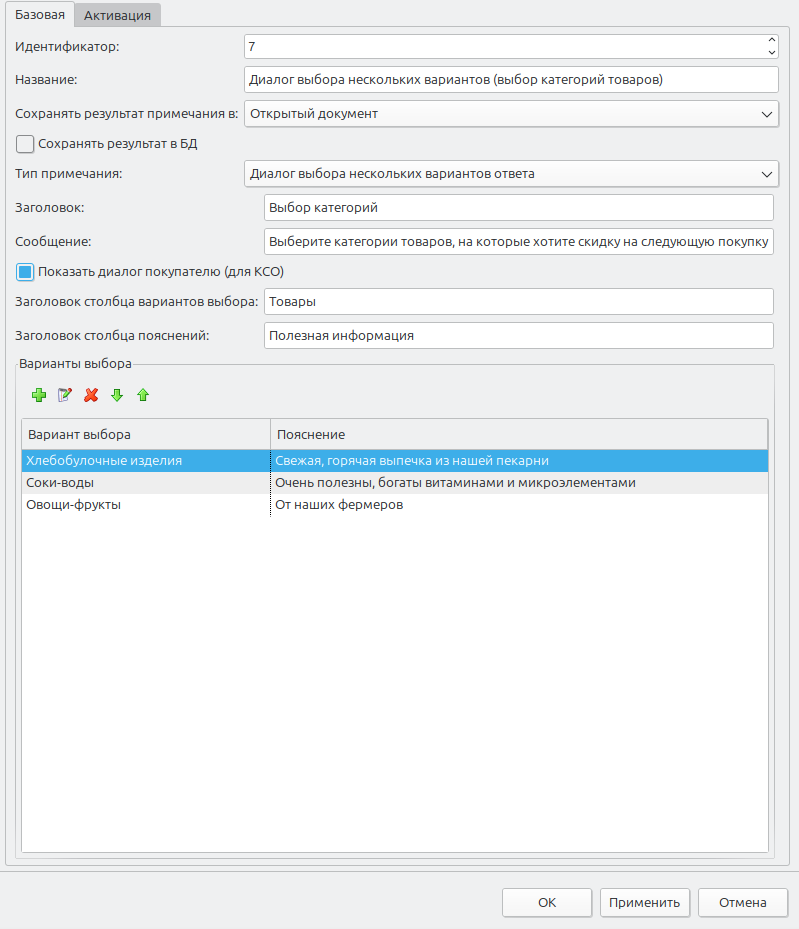Click into the Заголовок text field
Image resolution: width=799 pixels, height=929 pixels.
518,208
